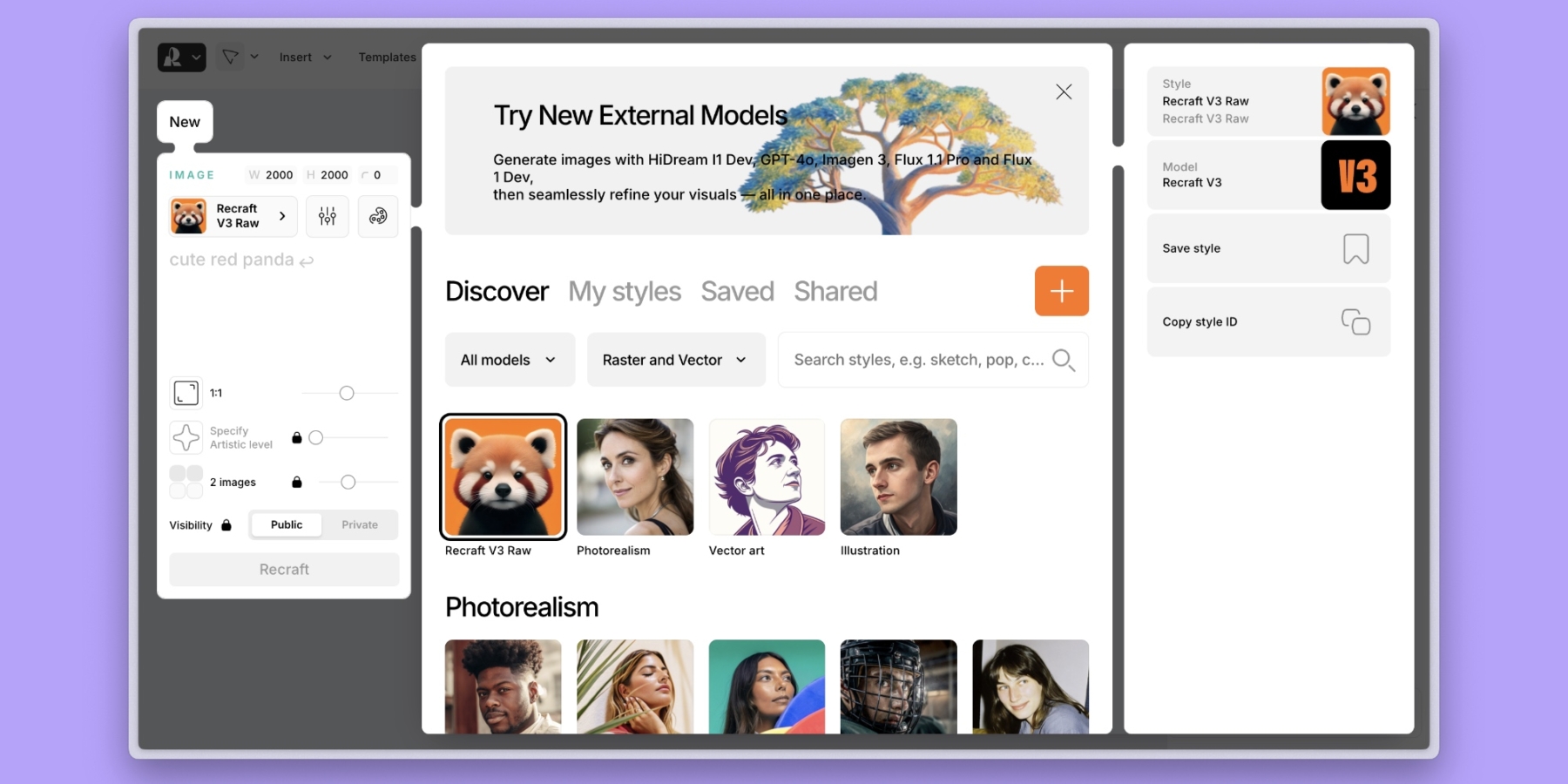1568x784 pixels.
Task: Switch to the My styles tab
Action: (x=625, y=292)
